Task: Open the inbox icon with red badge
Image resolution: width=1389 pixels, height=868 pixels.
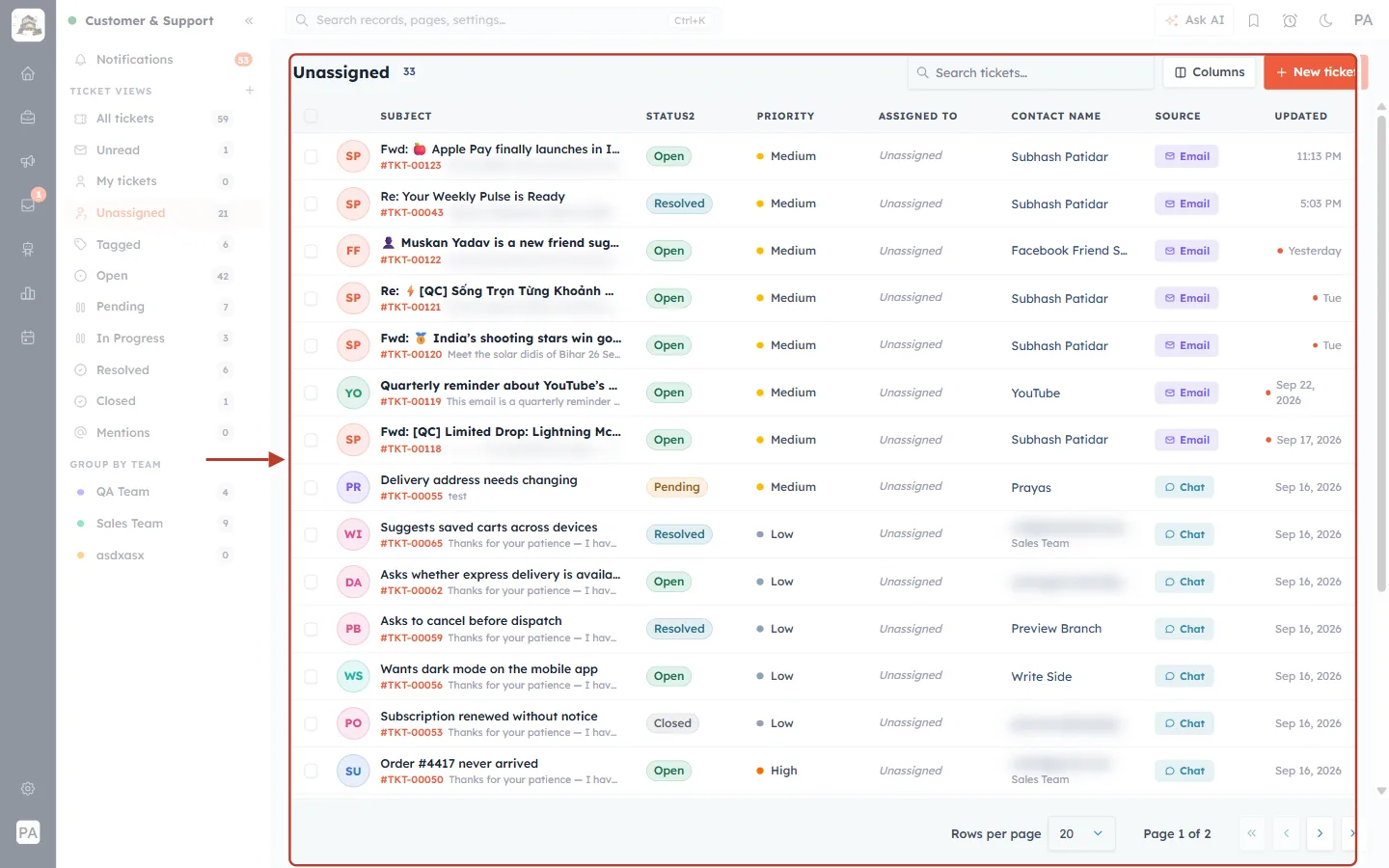Action: [x=28, y=204]
